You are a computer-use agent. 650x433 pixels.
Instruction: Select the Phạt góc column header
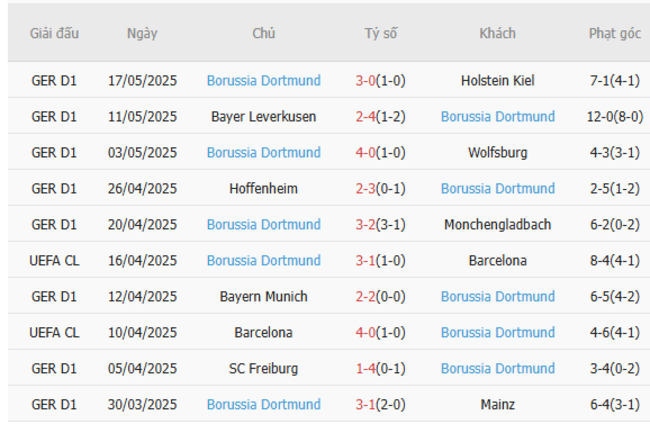[615, 33]
